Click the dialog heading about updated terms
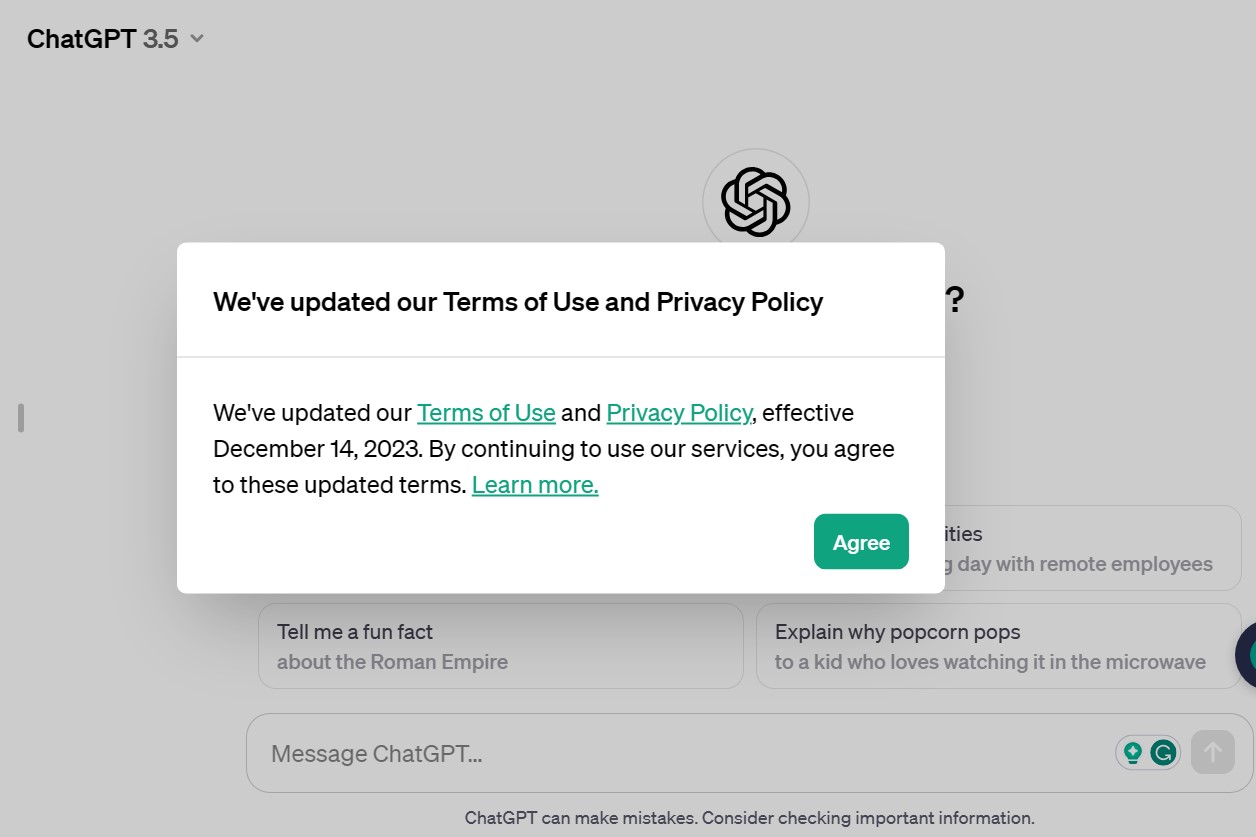 click(518, 302)
